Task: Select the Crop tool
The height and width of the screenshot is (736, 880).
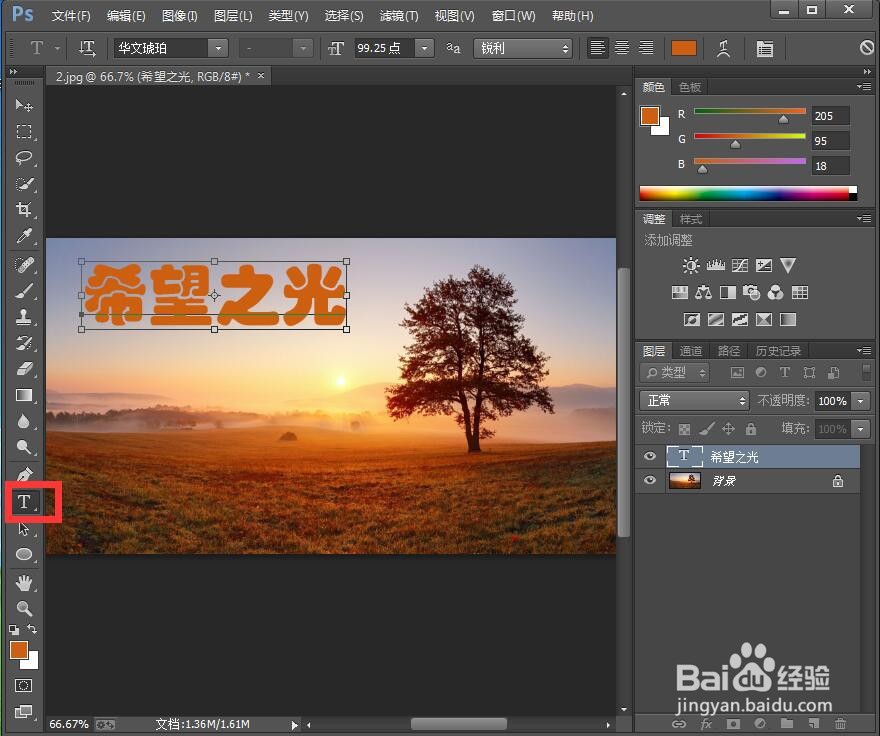Action: [x=24, y=211]
